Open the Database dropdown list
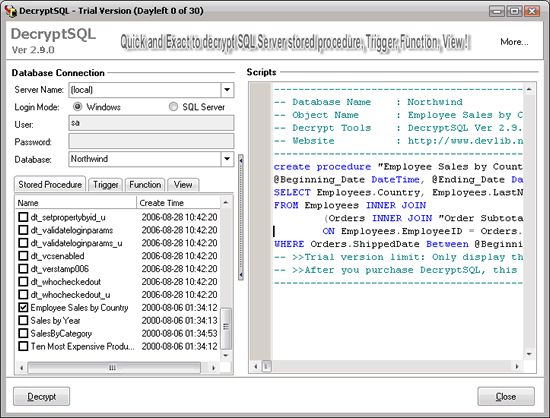Screen dimensions: 550x418 coord(227,159)
